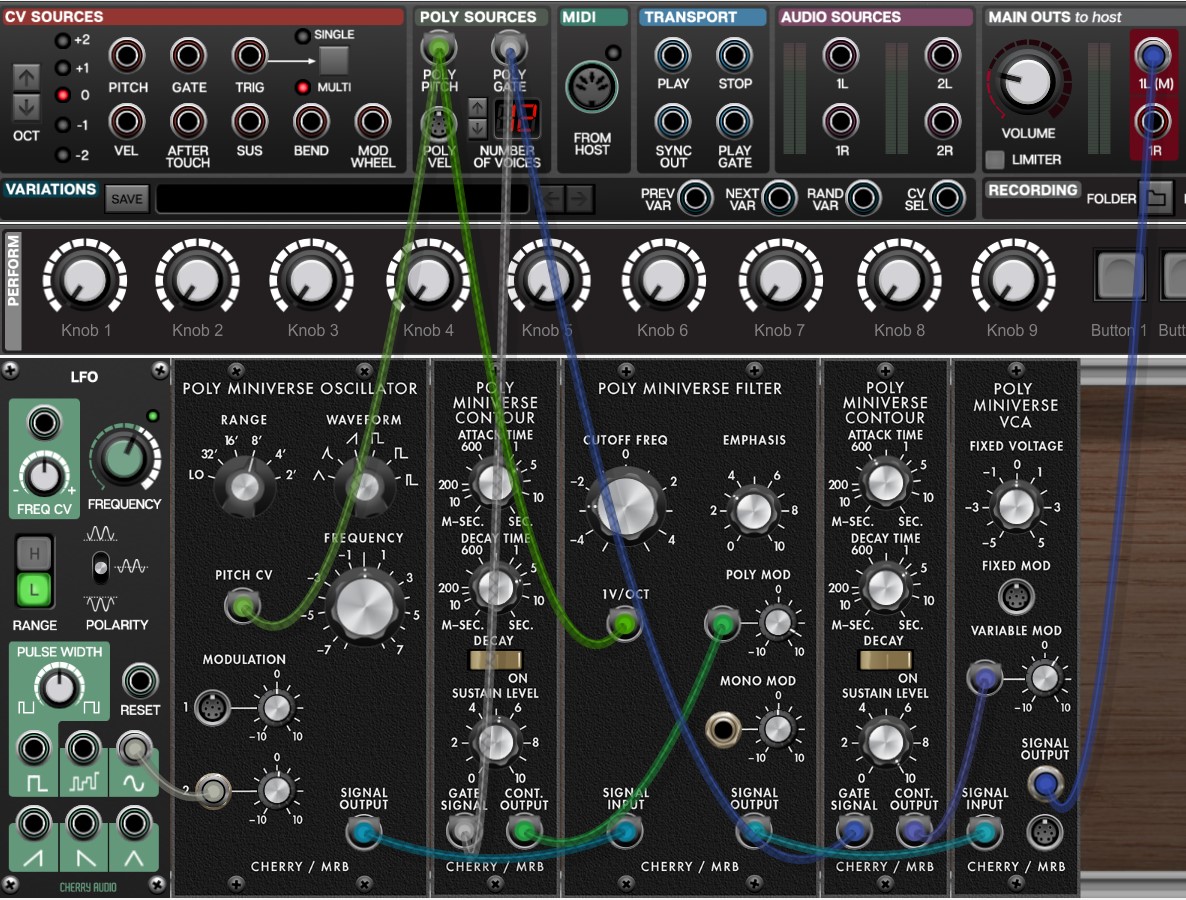1186x900 pixels.
Task: Click the NEXT VAR jack
Action: (779, 198)
